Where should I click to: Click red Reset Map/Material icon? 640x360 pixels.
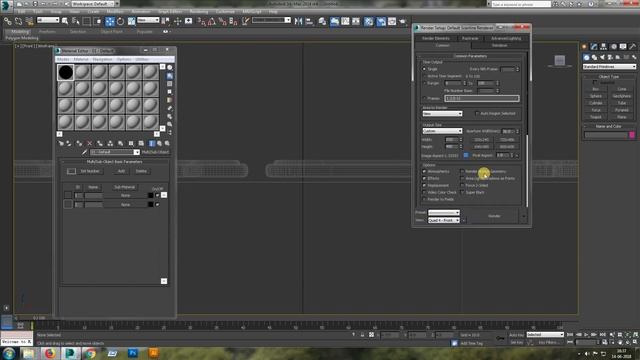coord(89,143)
